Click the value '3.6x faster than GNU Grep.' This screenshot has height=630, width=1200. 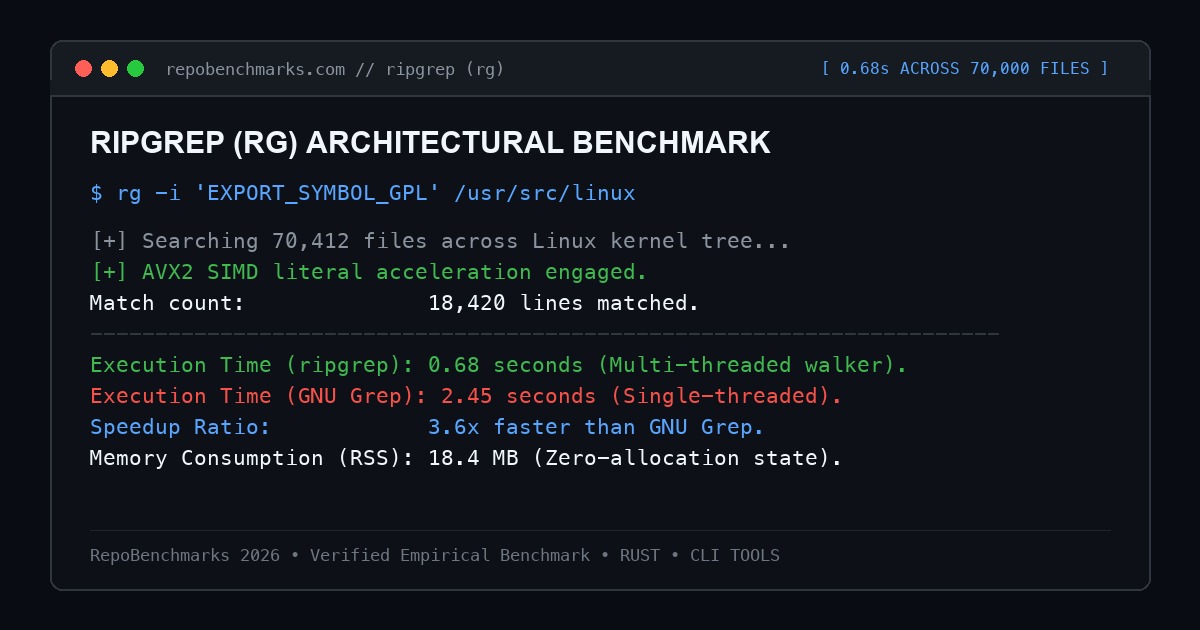tap(596, 427)
